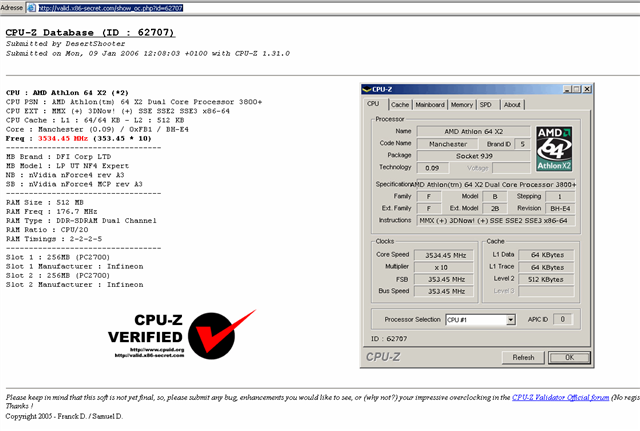Click the Submitted by DesertShooter line
Screen dimensions: 640x431
click(66, 44)
